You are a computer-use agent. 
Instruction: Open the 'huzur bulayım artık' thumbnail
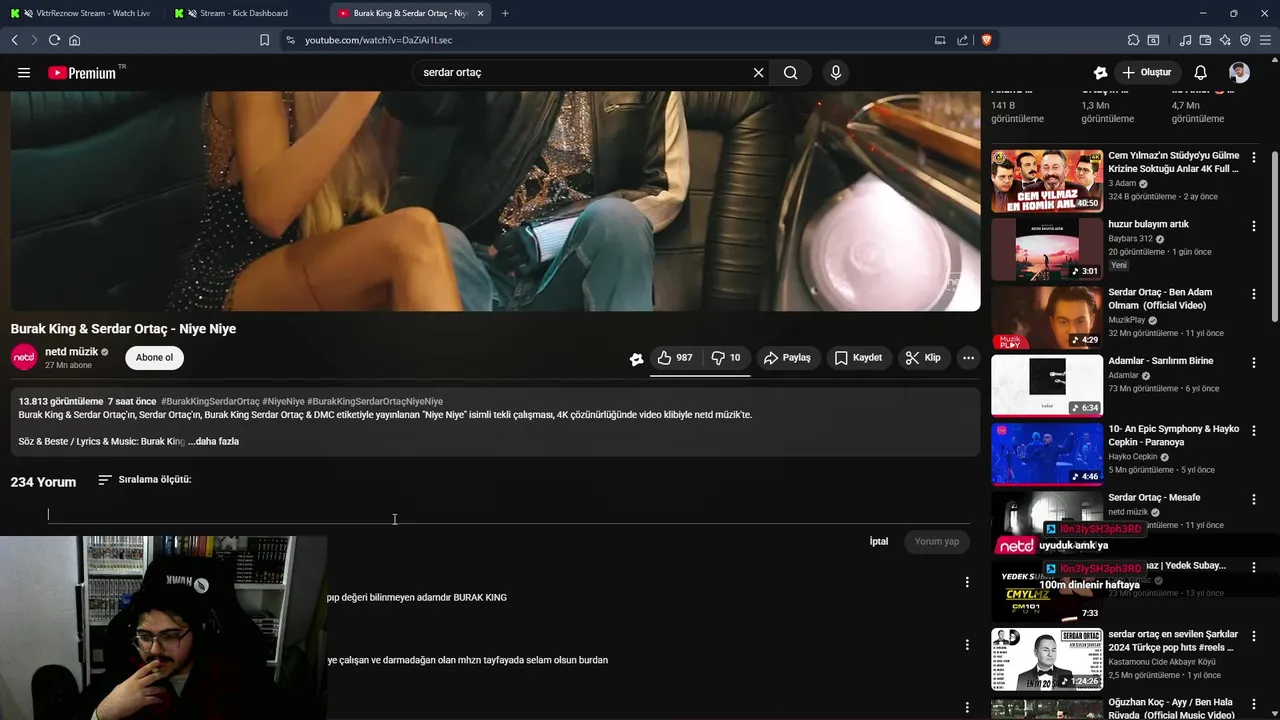click(x=1047, y=249)
